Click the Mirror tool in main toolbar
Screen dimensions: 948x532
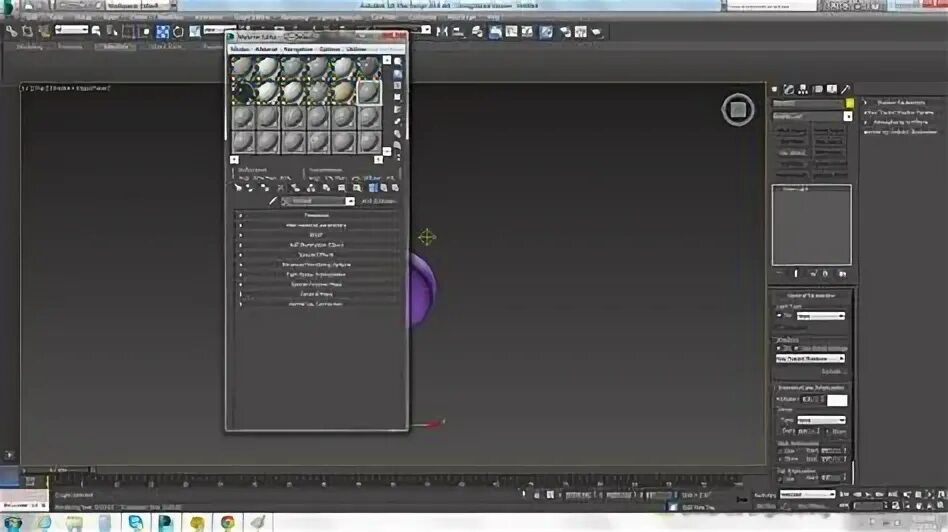tap(442, 31)
